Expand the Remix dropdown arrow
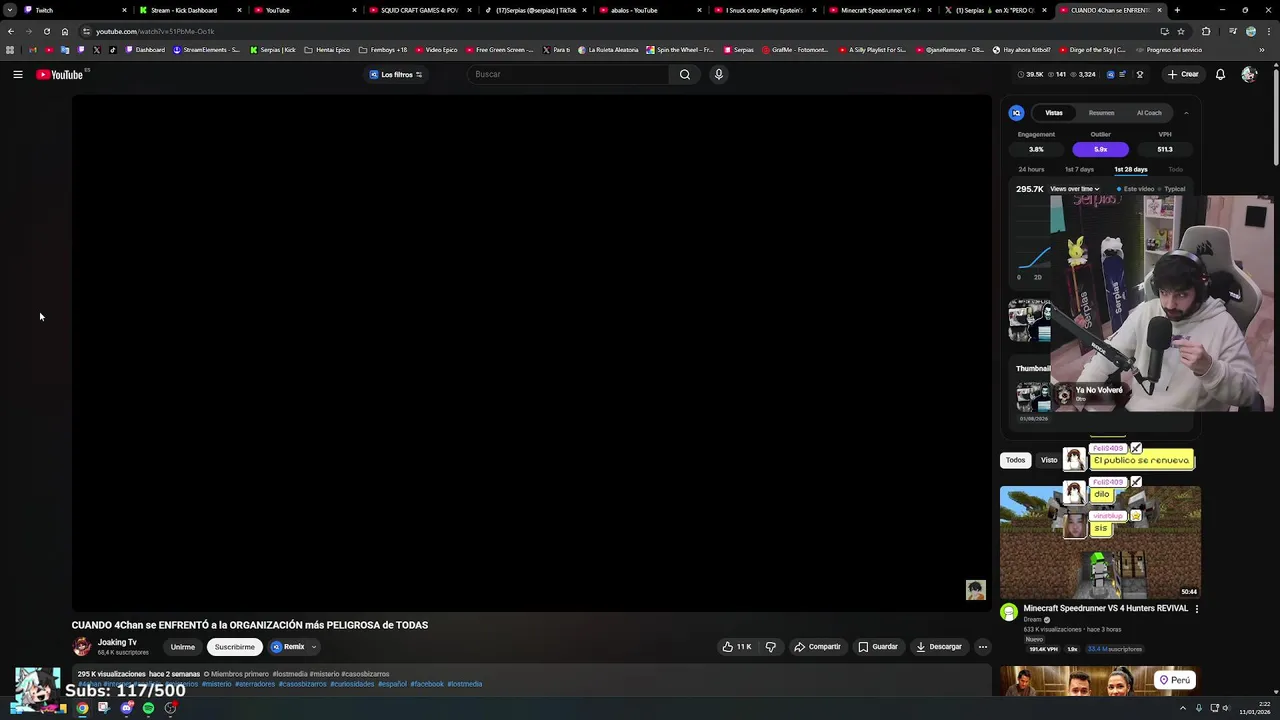1280x720 pixels. (x=313, y=647)
